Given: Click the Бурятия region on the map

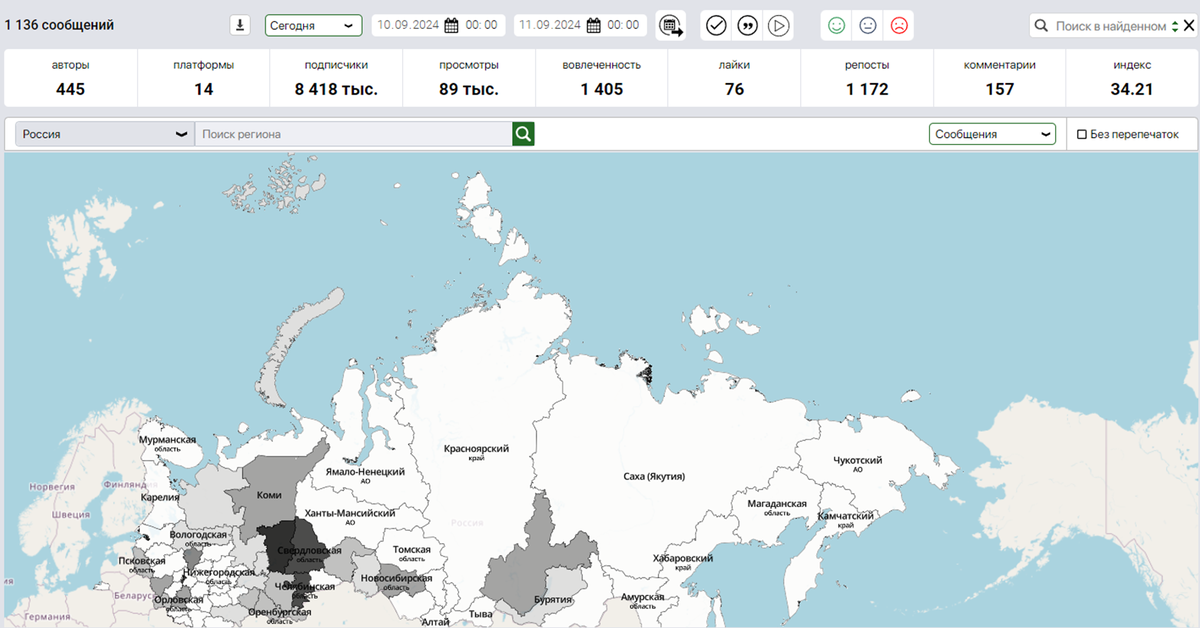Looking at the screenshot, I should 553,600.
